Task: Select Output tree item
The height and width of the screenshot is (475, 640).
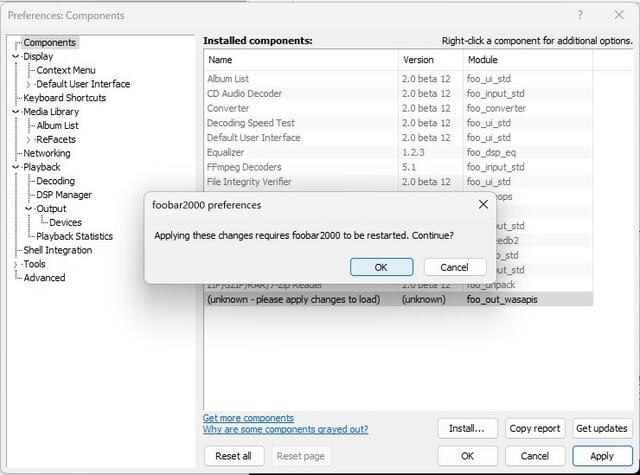Action: coord(51,209)
